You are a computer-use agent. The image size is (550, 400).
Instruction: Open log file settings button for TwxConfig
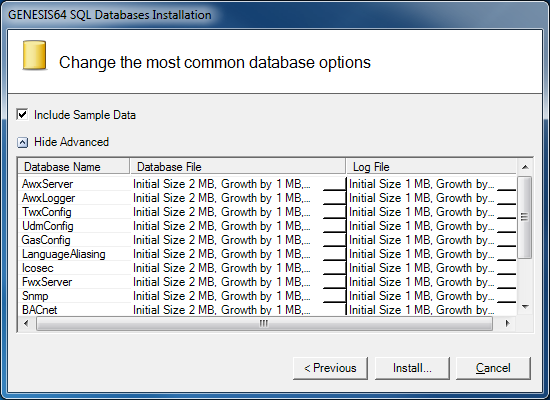[507, 212]
